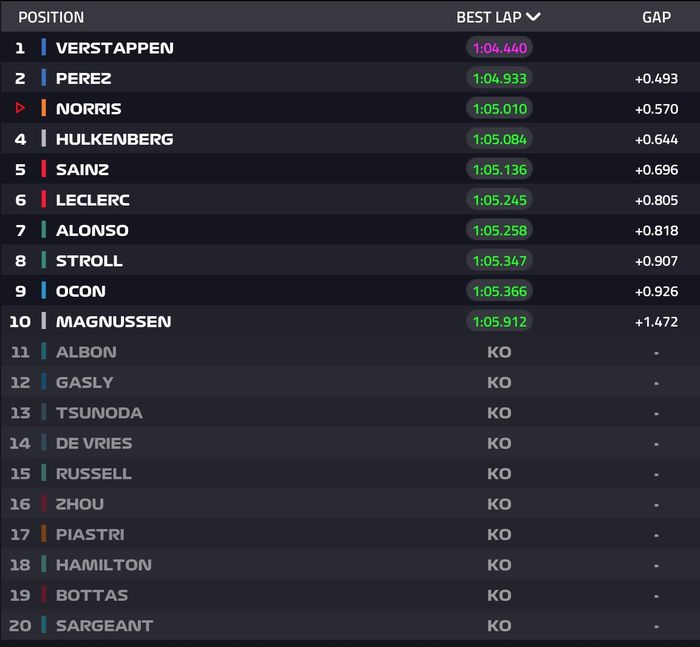Click Alonso's green team color bar
Screen dimensions: 700x647
tap(44, 230)
